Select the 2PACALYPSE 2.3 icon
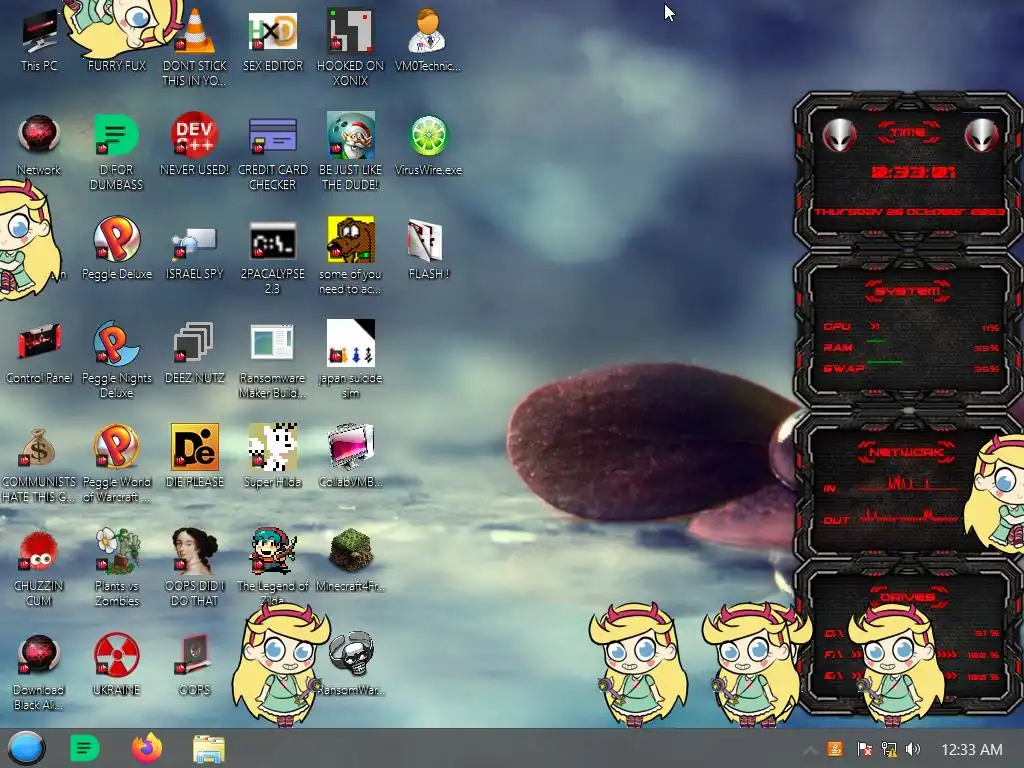 coord(272,257)
